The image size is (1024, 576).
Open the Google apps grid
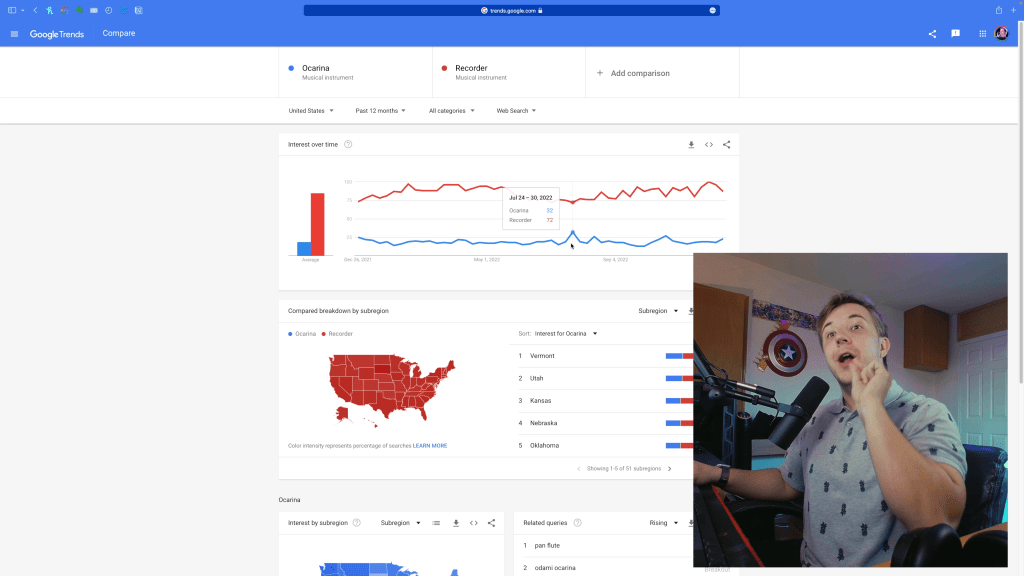click(x=983, y=34)
